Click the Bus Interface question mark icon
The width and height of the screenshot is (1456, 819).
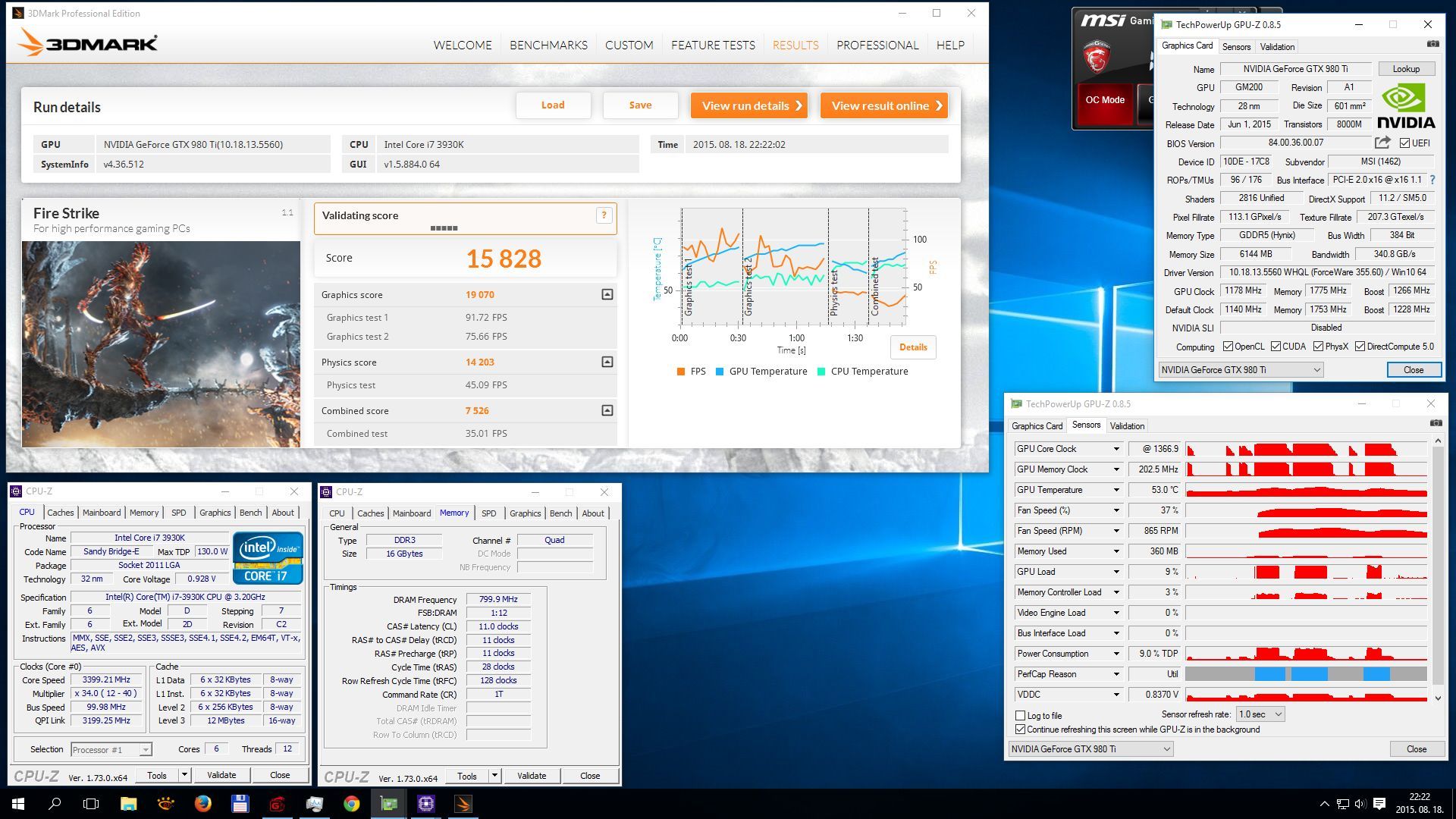tap(1432, 180)
